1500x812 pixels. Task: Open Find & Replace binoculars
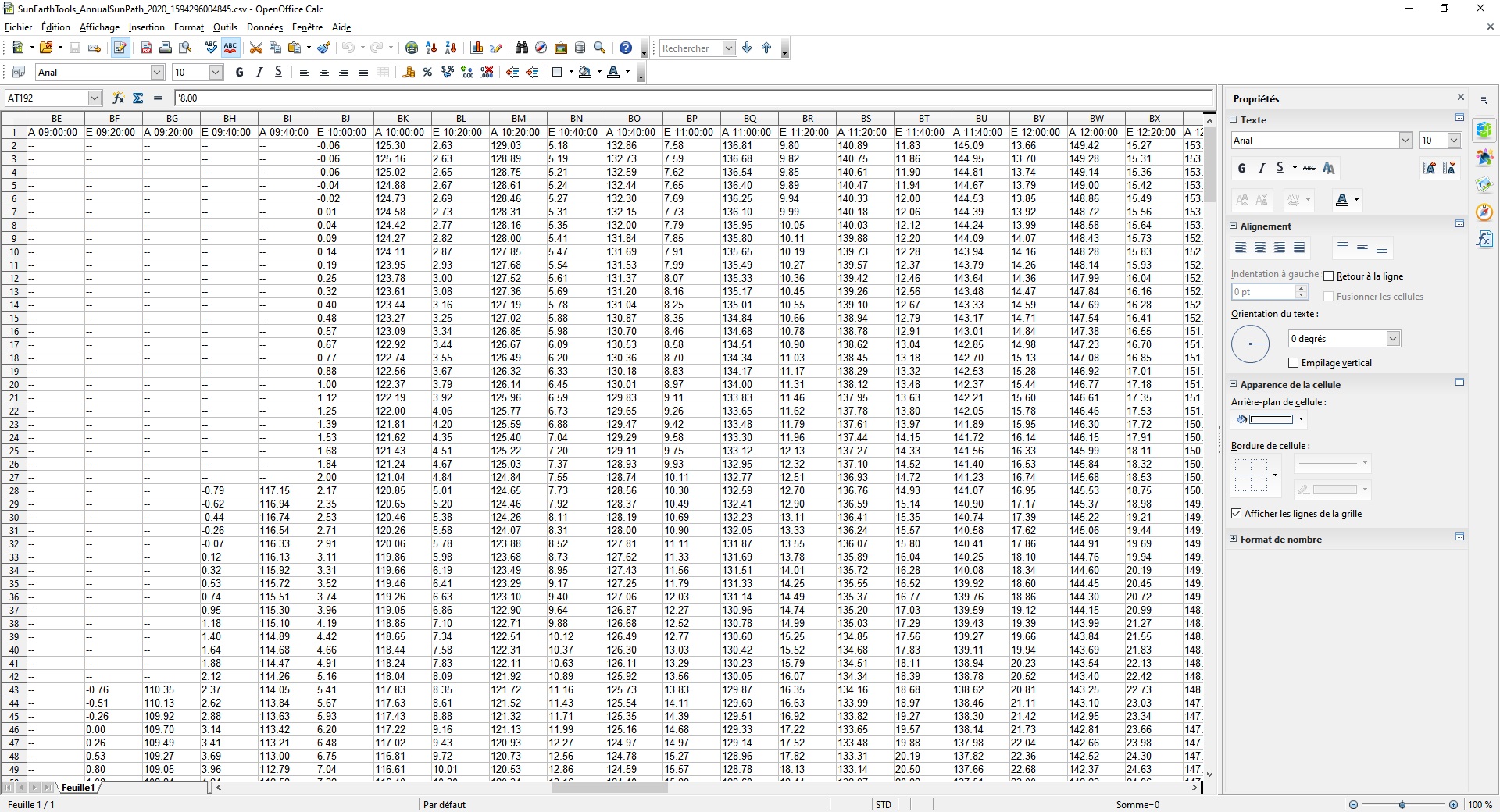tap(522, 48)
